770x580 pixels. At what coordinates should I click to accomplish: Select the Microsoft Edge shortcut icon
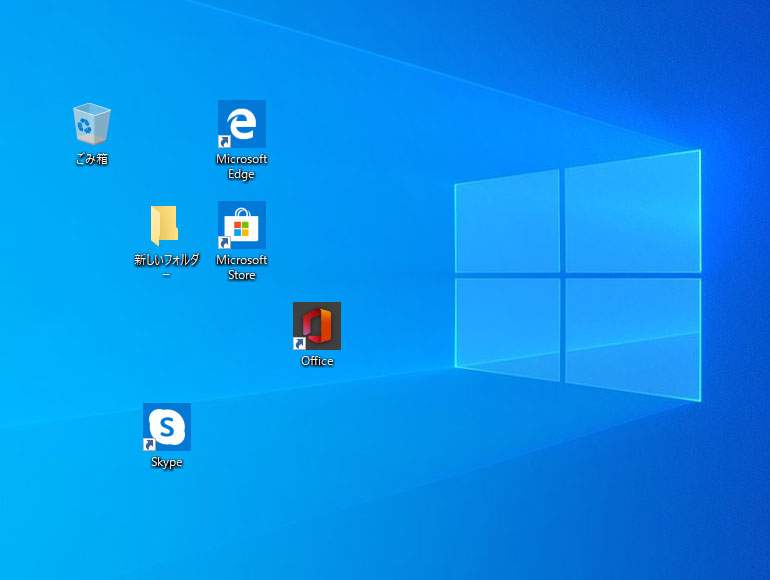pyautogui.click(x=242, y=124)
